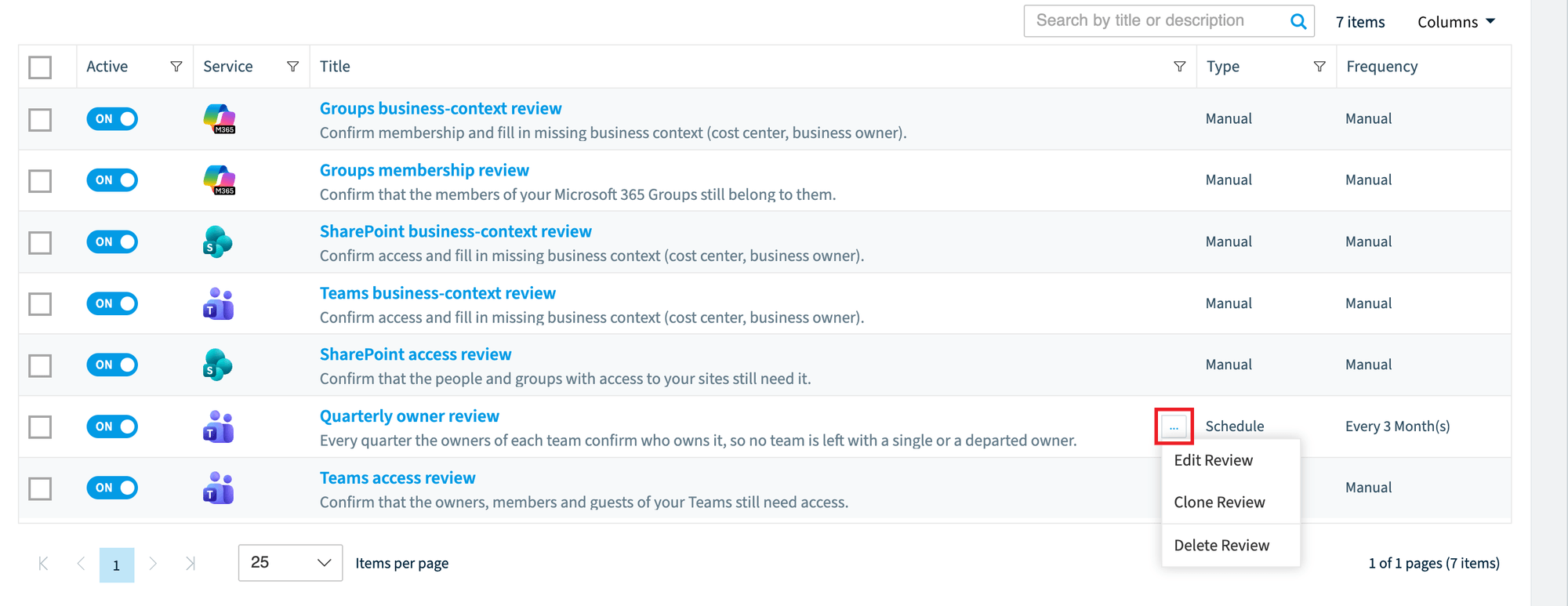Check the select-all header checkbox
This screenshot has width=1568, height=606.
(x=40, y=67)
